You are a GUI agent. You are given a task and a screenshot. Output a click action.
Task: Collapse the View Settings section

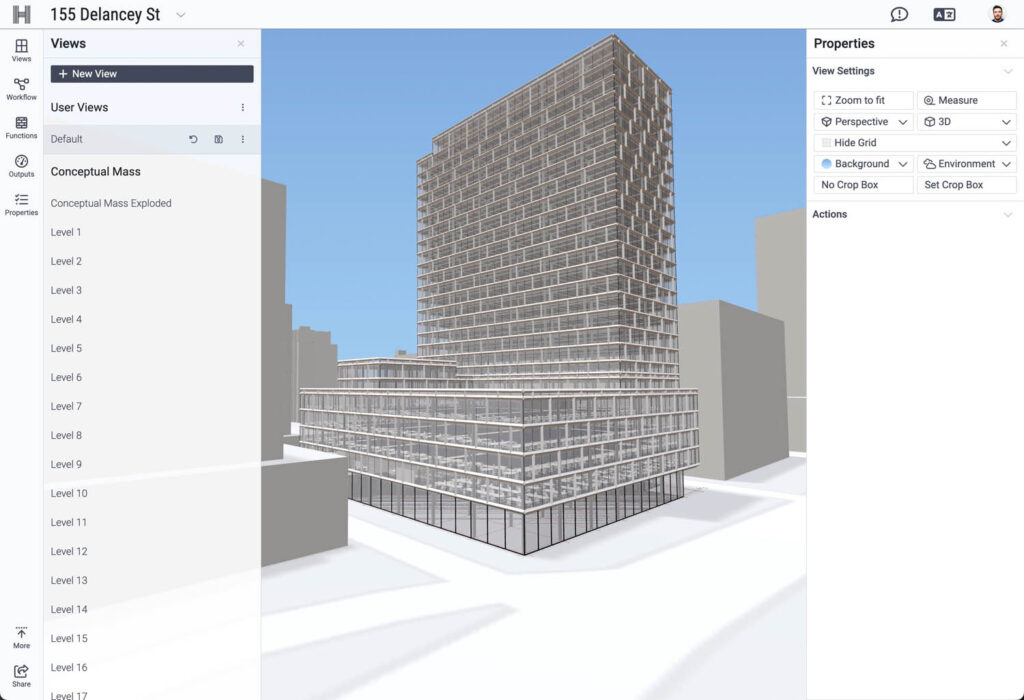[x=1005, y=71]
